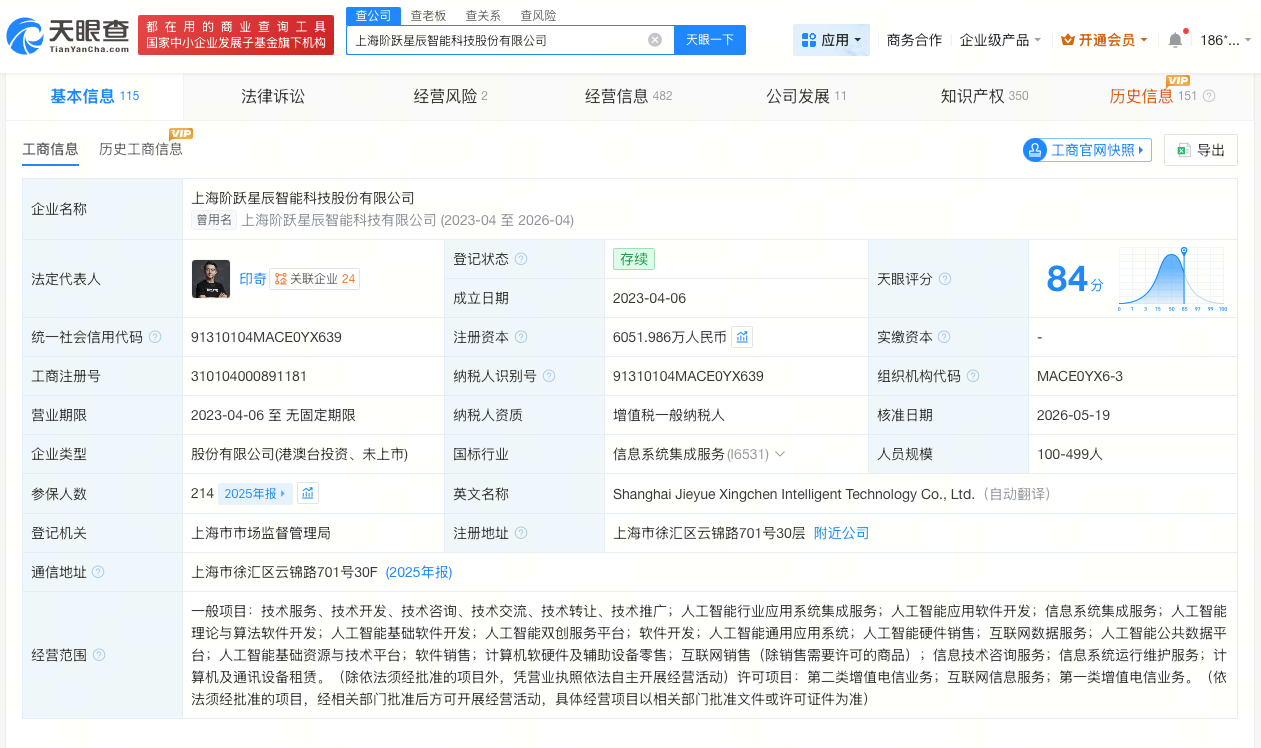1261x748 pixels.
Task: Click credit code 91310104MACE0YX639 under 统一社会信用代码
Action: [266, 337]
